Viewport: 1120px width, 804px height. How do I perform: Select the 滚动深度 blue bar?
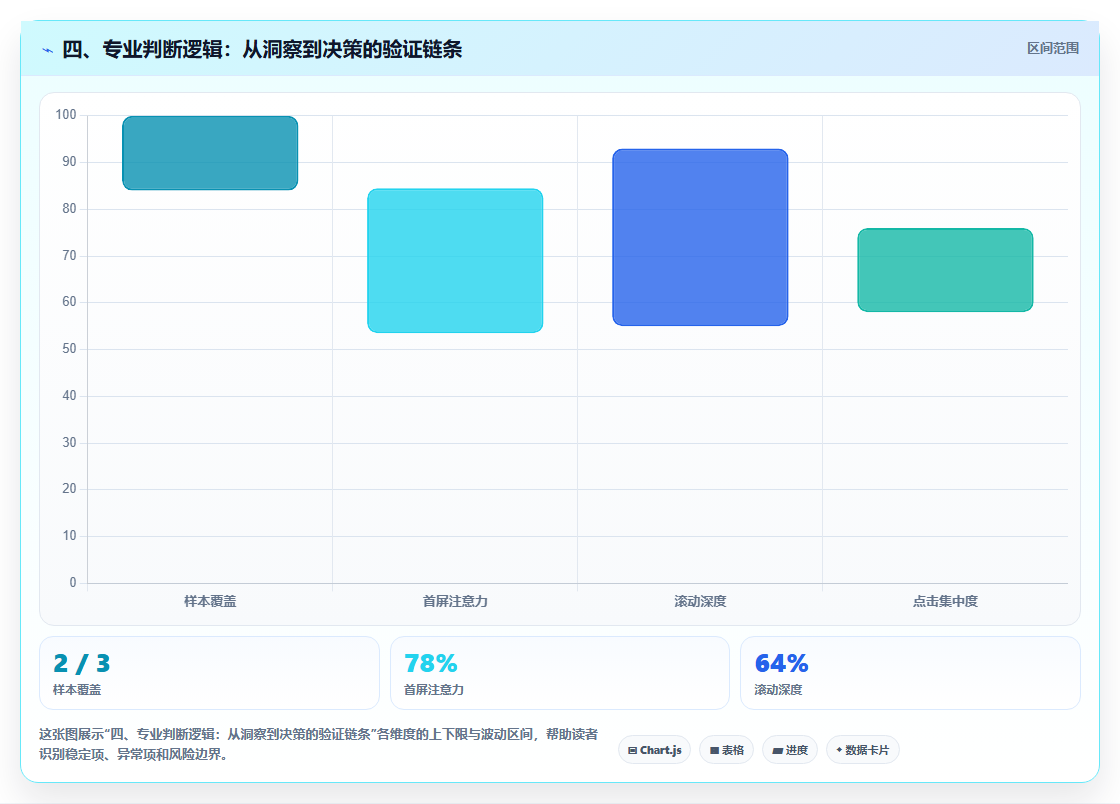[x=700, y=237]
